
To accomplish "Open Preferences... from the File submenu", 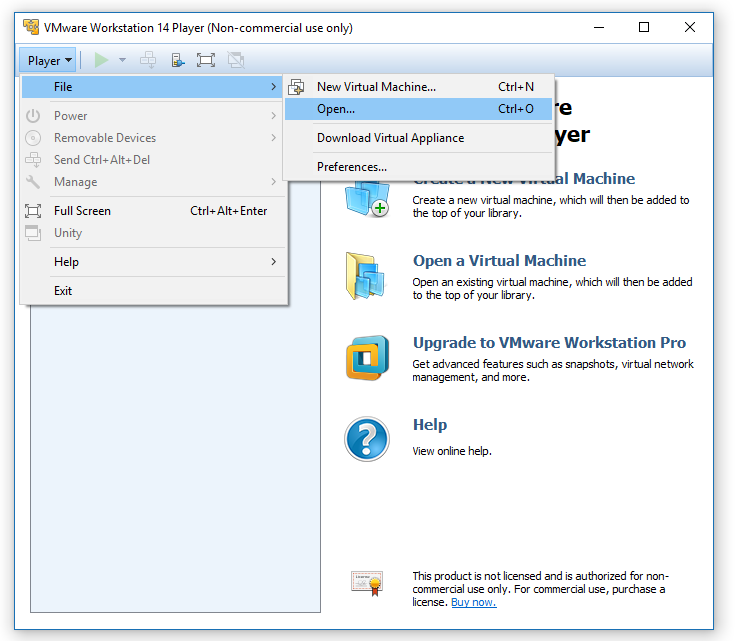I will click(352, 167).
